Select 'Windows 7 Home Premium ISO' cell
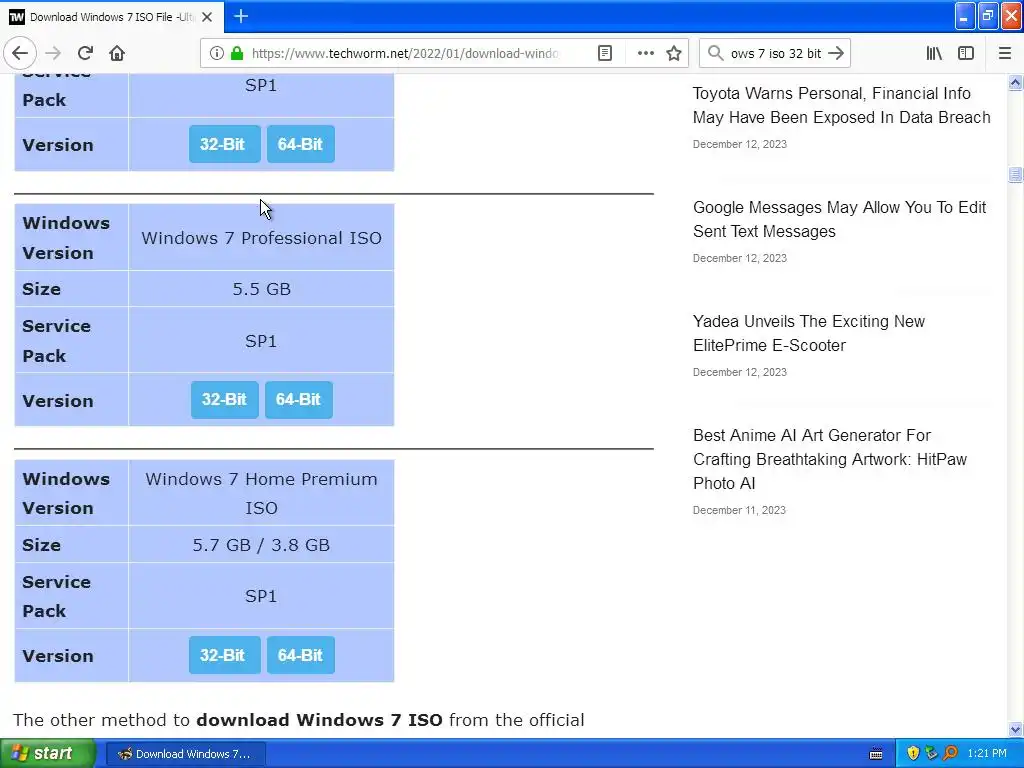Viewport: 1024px width, 768px height. (x=261, y=493)
